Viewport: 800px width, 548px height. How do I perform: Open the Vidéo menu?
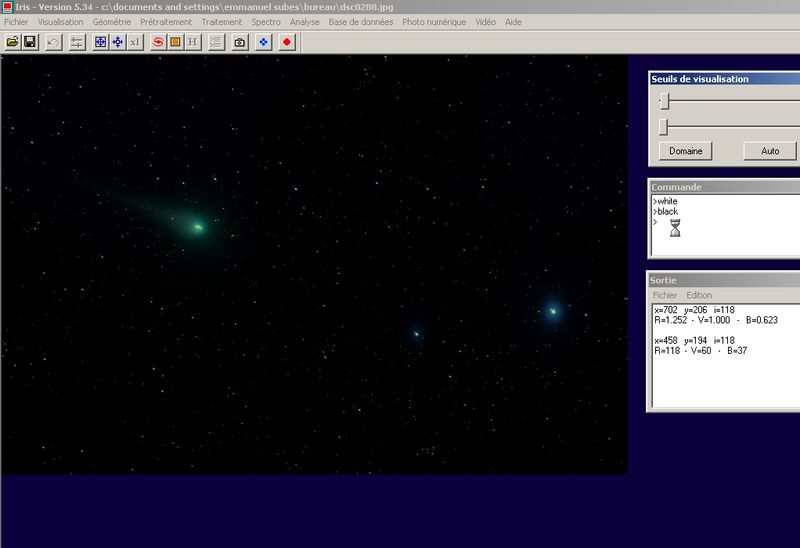pos(485,22)
